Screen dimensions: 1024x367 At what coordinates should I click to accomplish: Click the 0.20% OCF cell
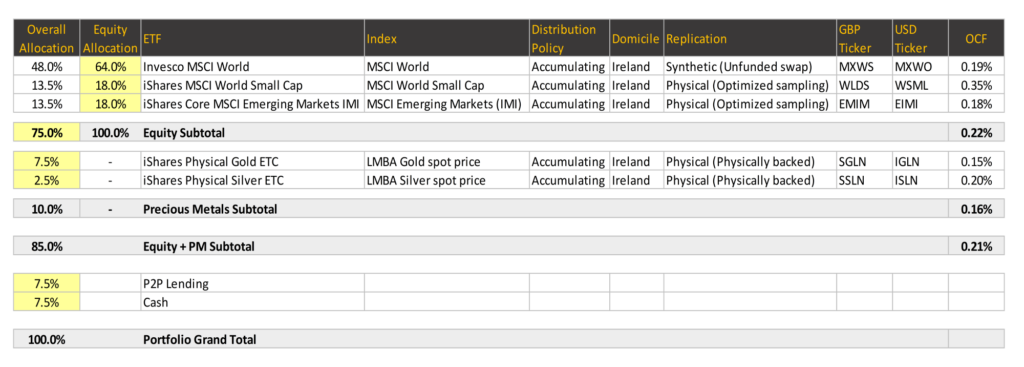point(976,180)
